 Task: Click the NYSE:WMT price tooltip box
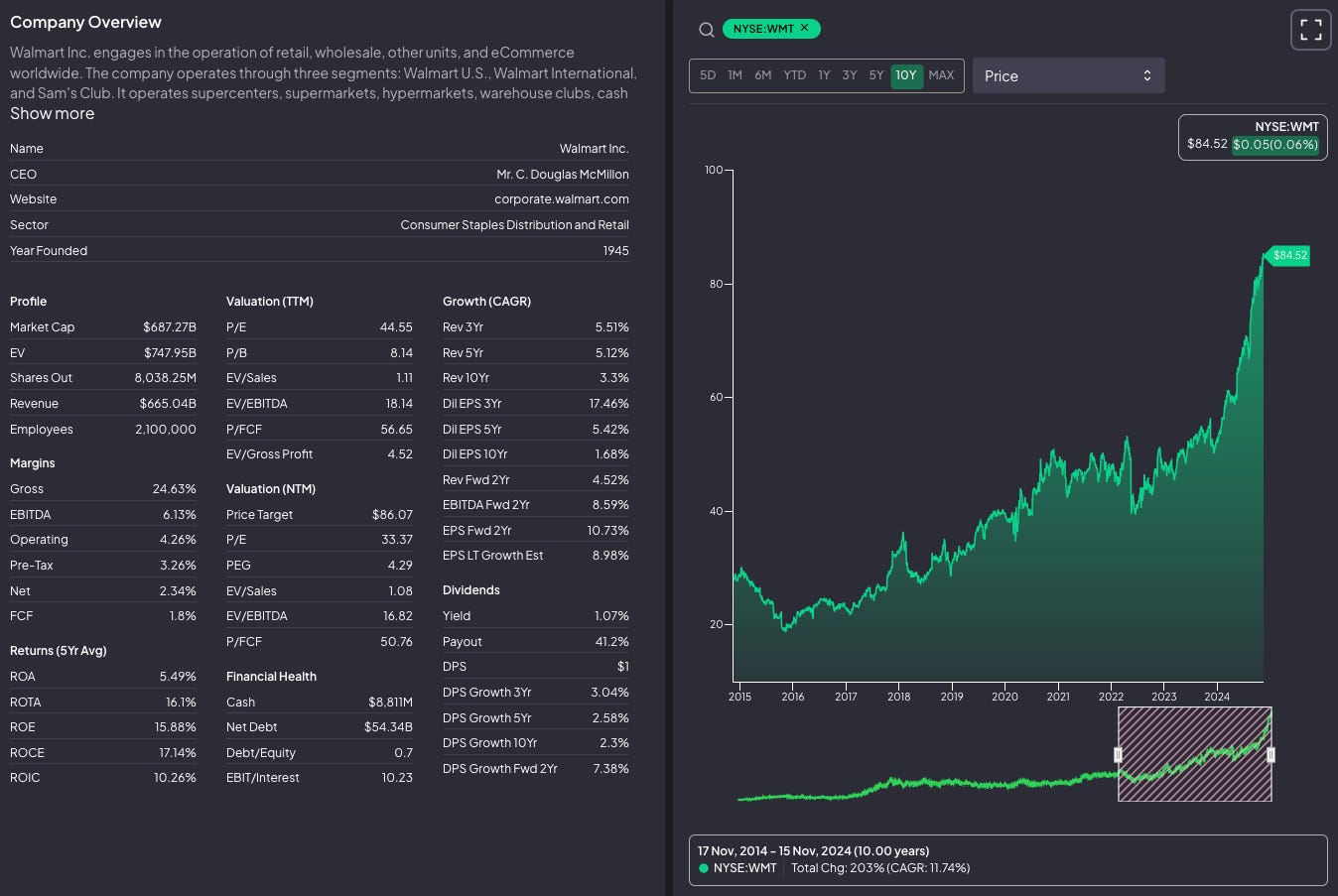tap(1253, 136)
